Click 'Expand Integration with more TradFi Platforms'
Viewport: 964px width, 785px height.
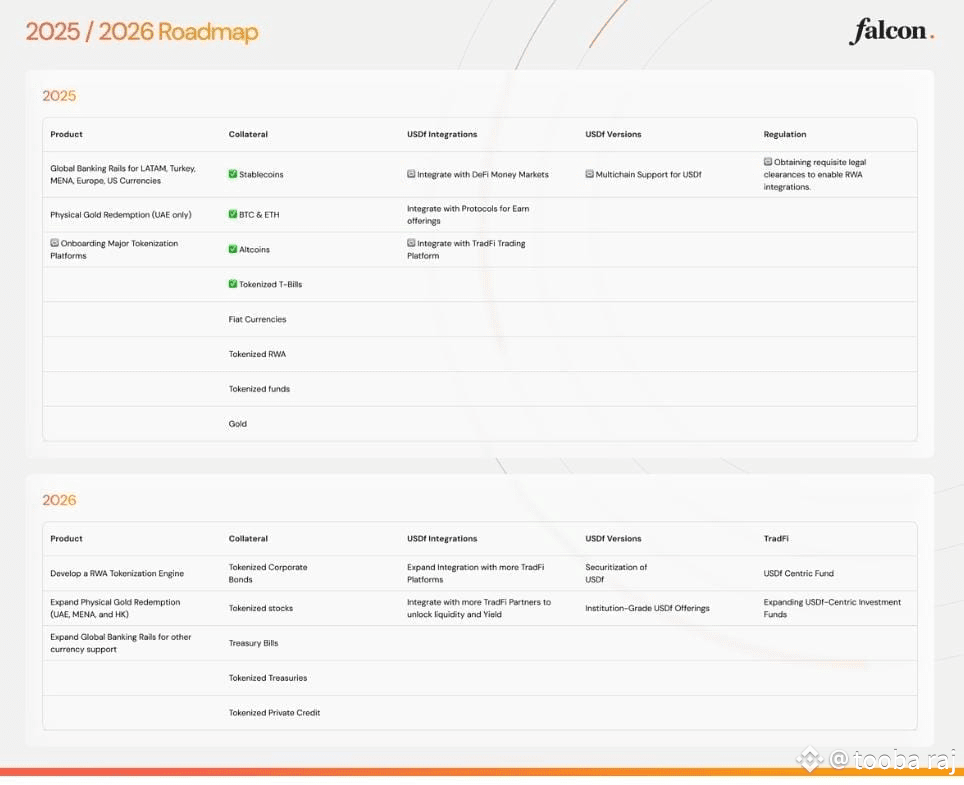click(475, 574)
